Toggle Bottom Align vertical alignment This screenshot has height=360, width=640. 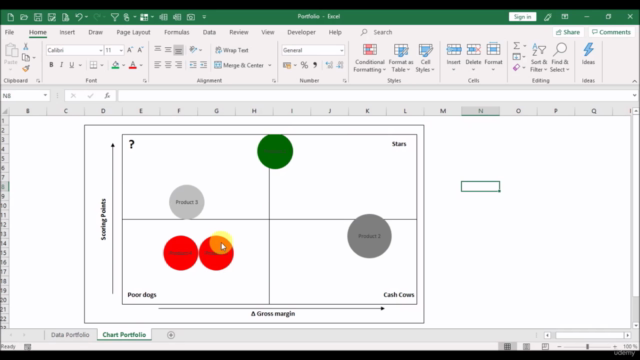178,50
